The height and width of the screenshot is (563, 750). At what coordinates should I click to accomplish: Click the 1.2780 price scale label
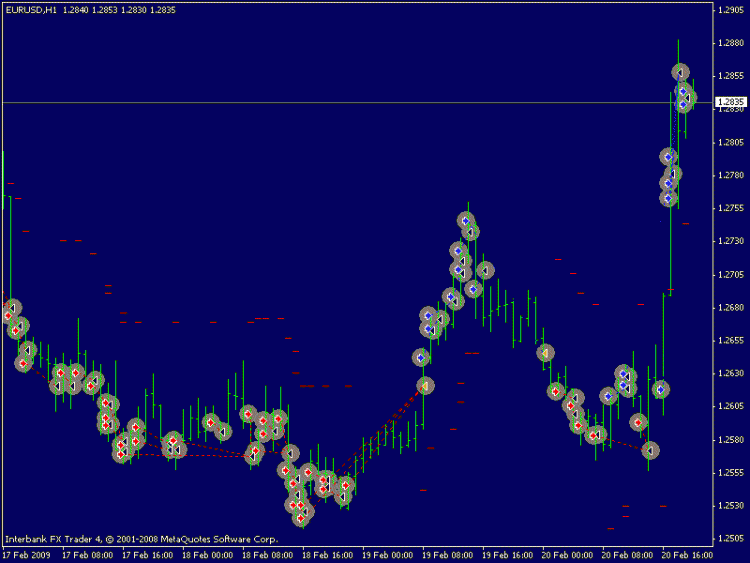731,176
